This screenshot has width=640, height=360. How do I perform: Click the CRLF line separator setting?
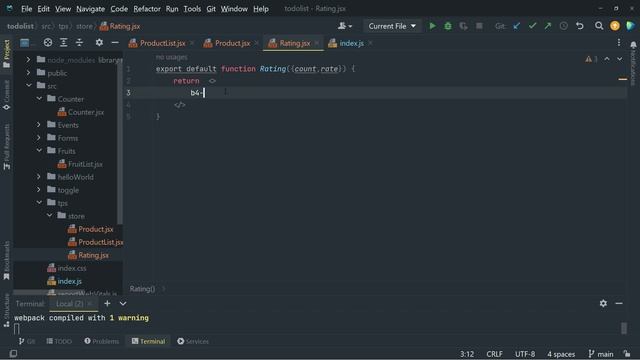point(494,354)
